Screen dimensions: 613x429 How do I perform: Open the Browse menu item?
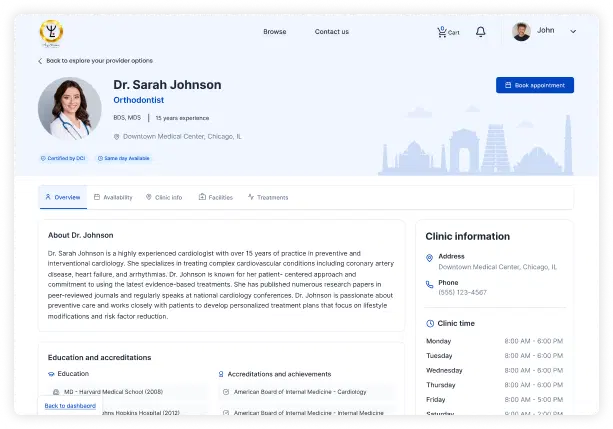pyautogui.click(x=274, y=32)
